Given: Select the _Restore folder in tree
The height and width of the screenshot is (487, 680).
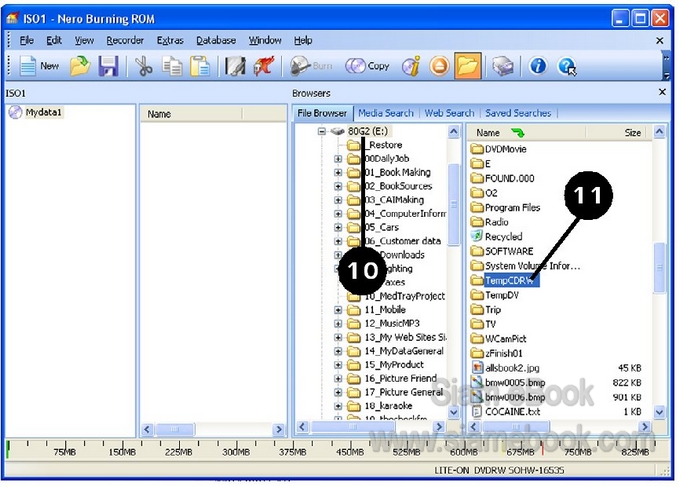Looking at the screenshot, I should tap(376, 145).
